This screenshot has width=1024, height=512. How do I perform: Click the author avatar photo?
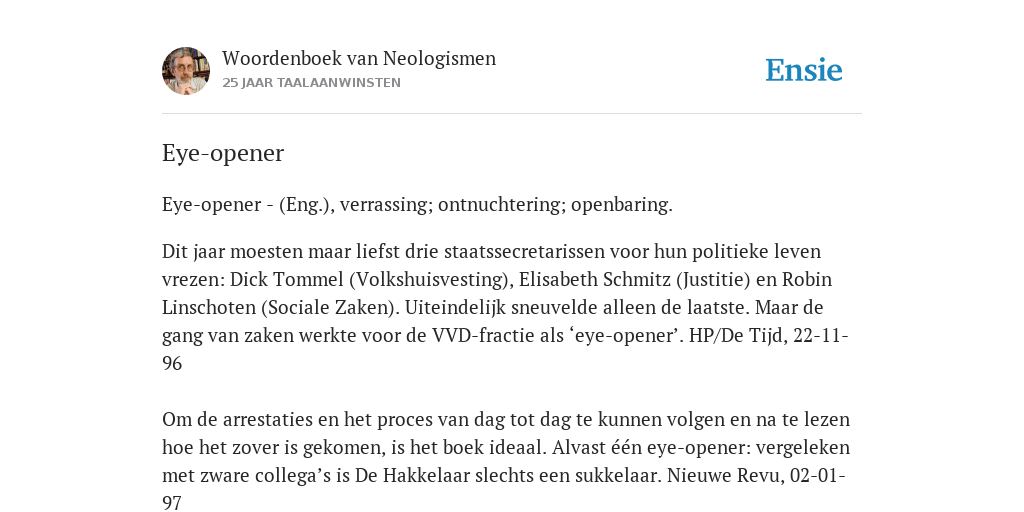[x=186, y=71]
